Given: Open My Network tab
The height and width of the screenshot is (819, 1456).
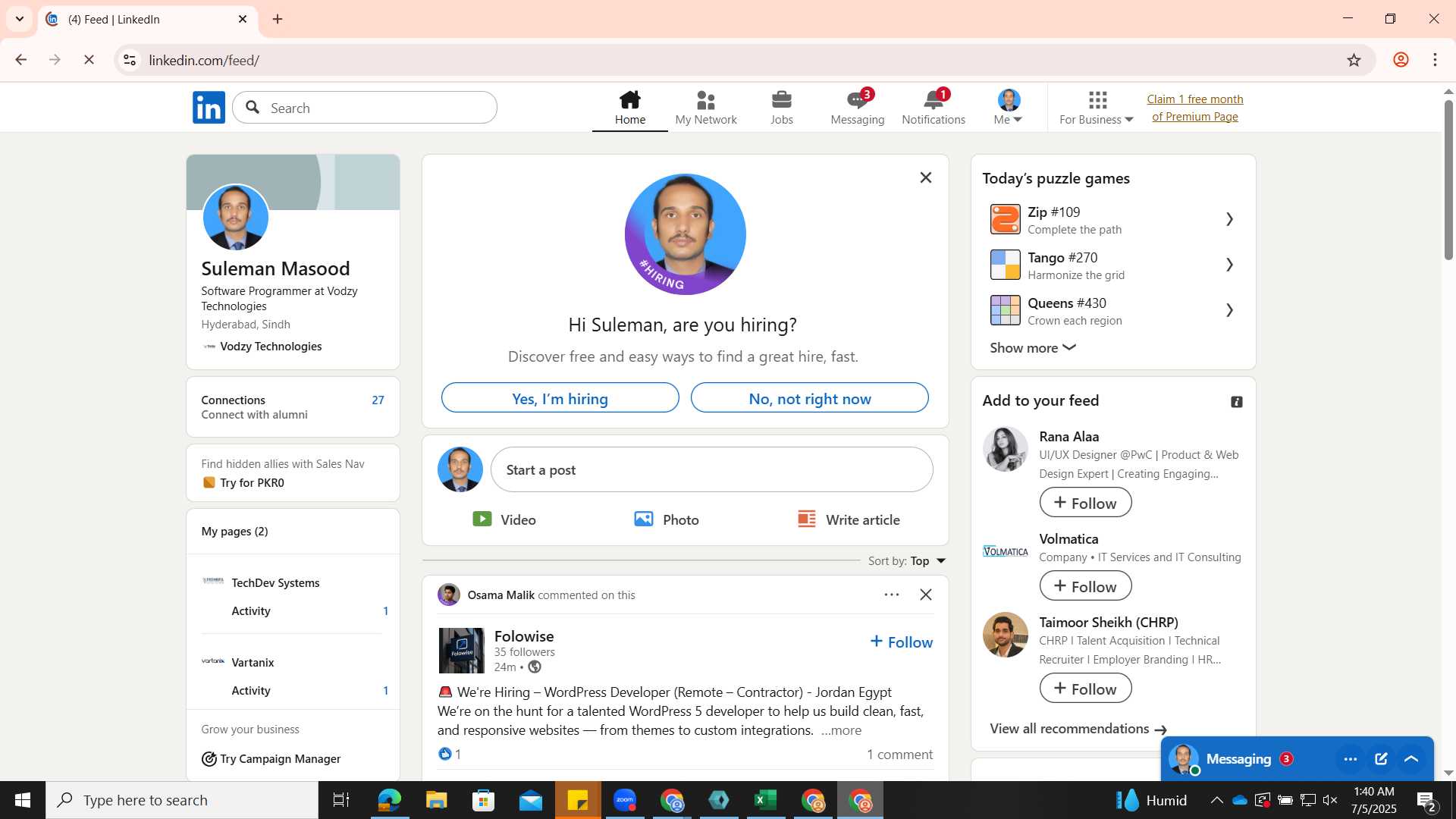Looking at the screenshot, I should click(x=705, y=108).
